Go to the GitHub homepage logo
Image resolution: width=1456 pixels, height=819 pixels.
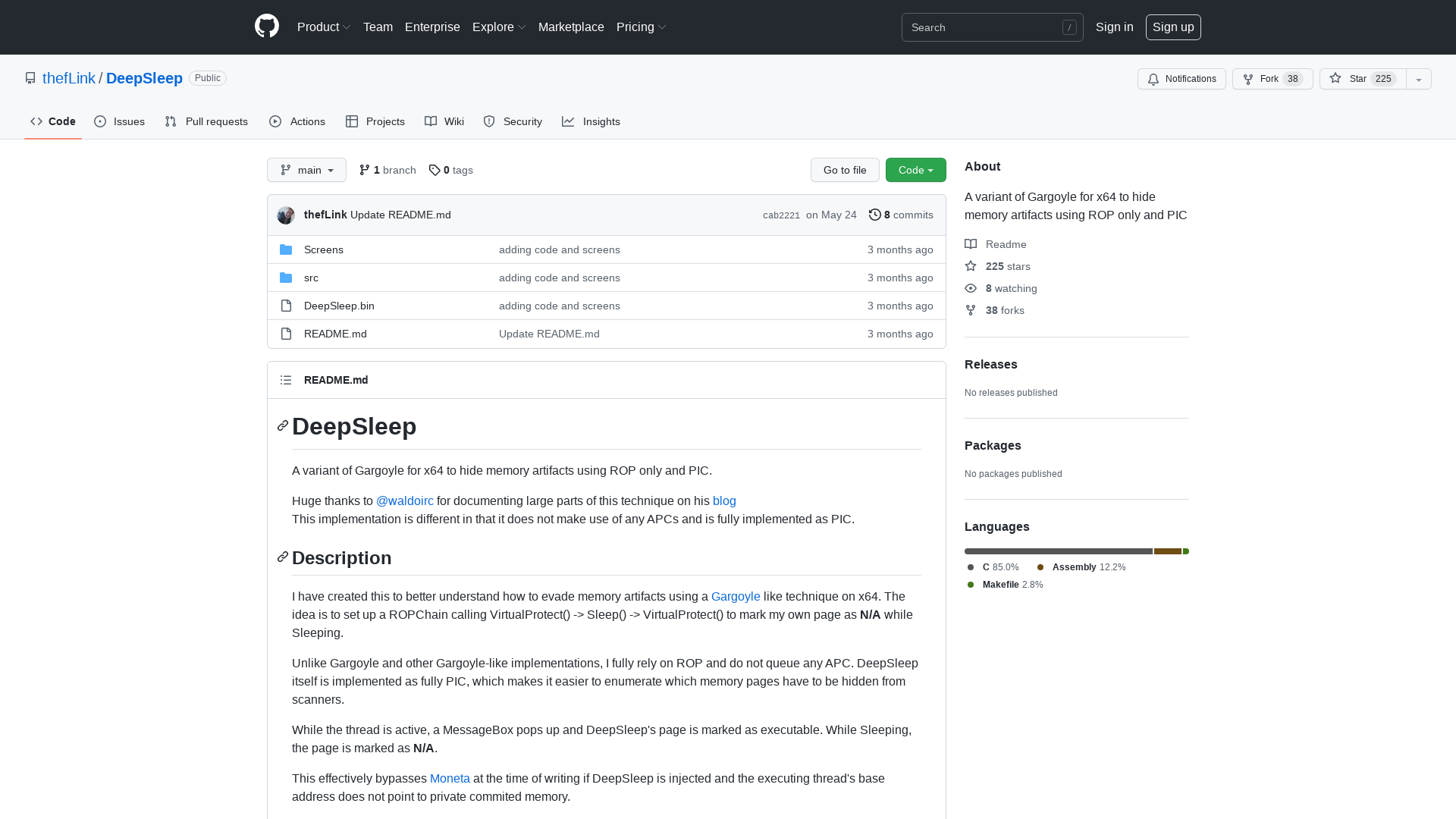pos(267,27)
